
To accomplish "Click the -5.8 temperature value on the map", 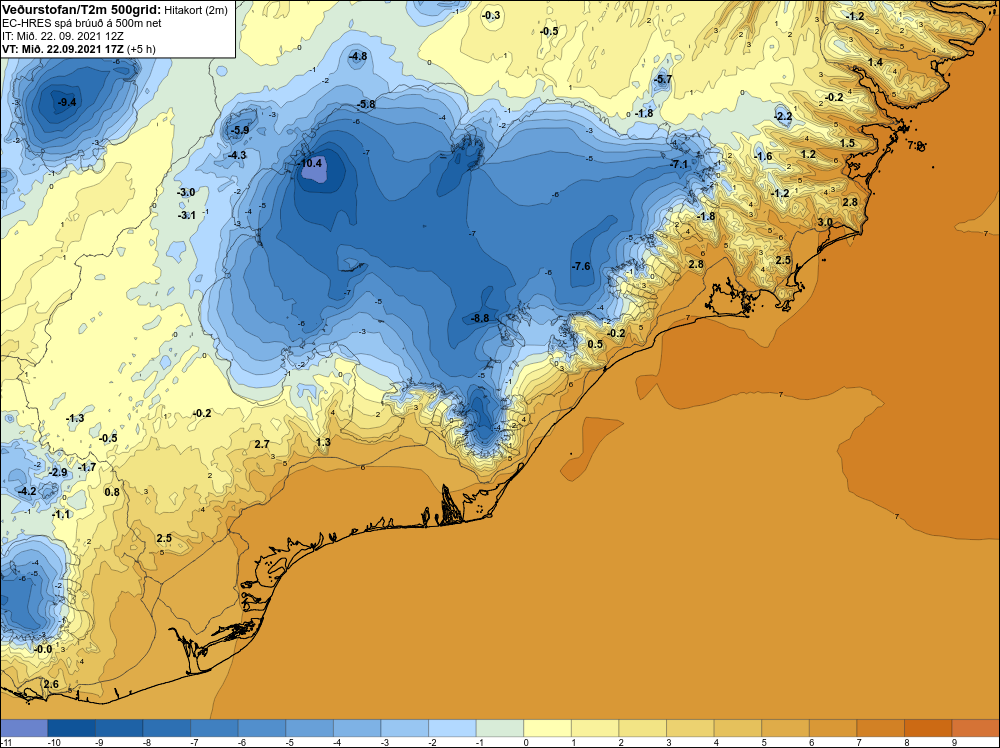I will coord(366,104).
